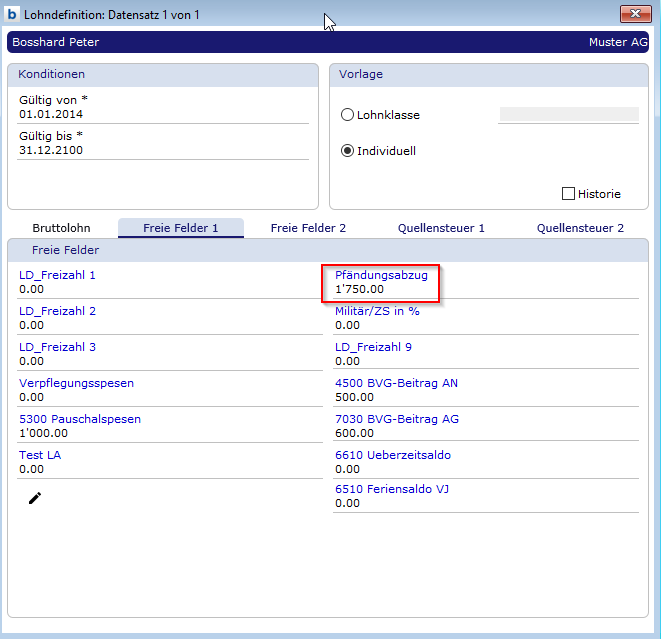Click the pencil edit icon

coord(35,498)
